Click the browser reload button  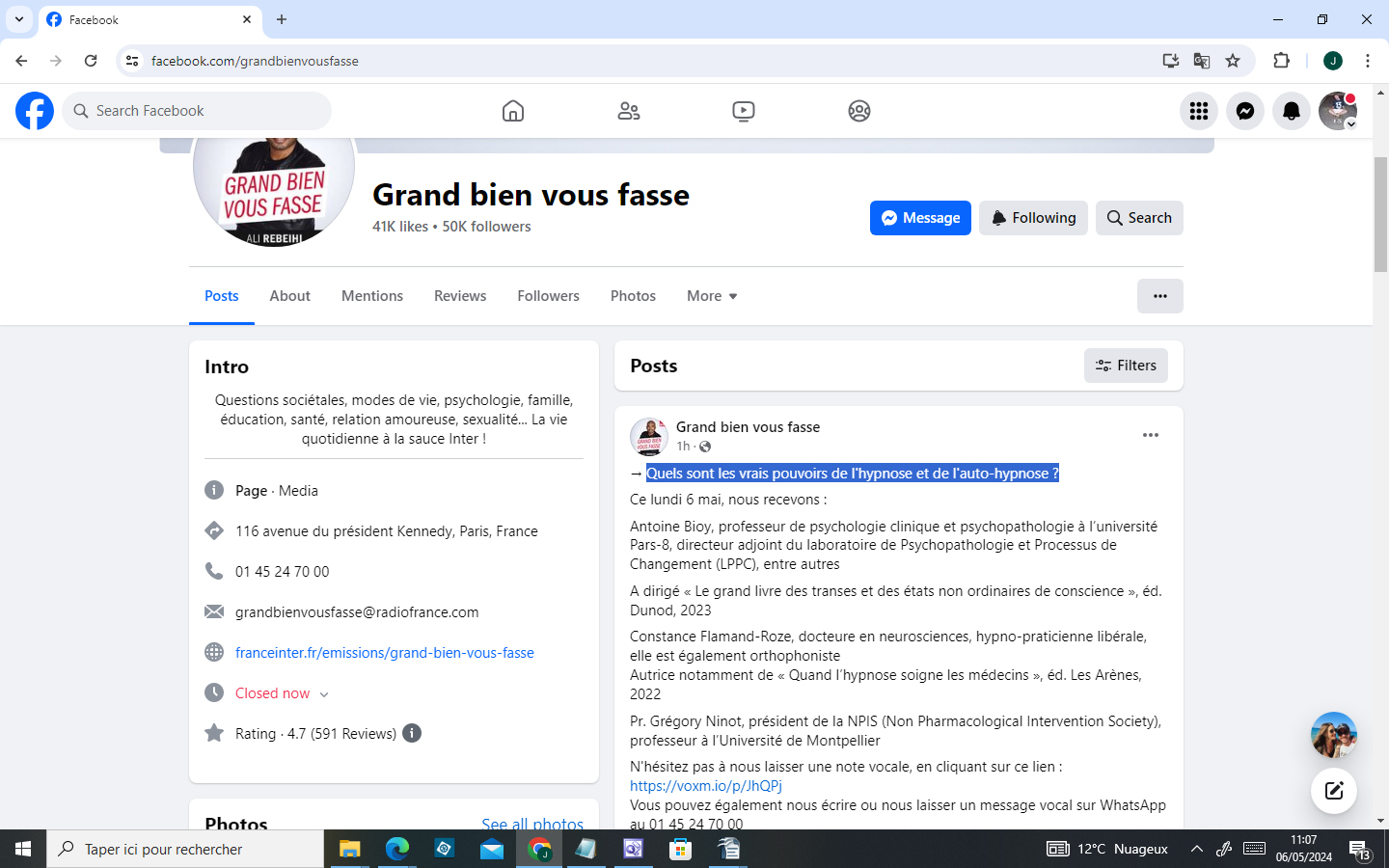point(91,61)
